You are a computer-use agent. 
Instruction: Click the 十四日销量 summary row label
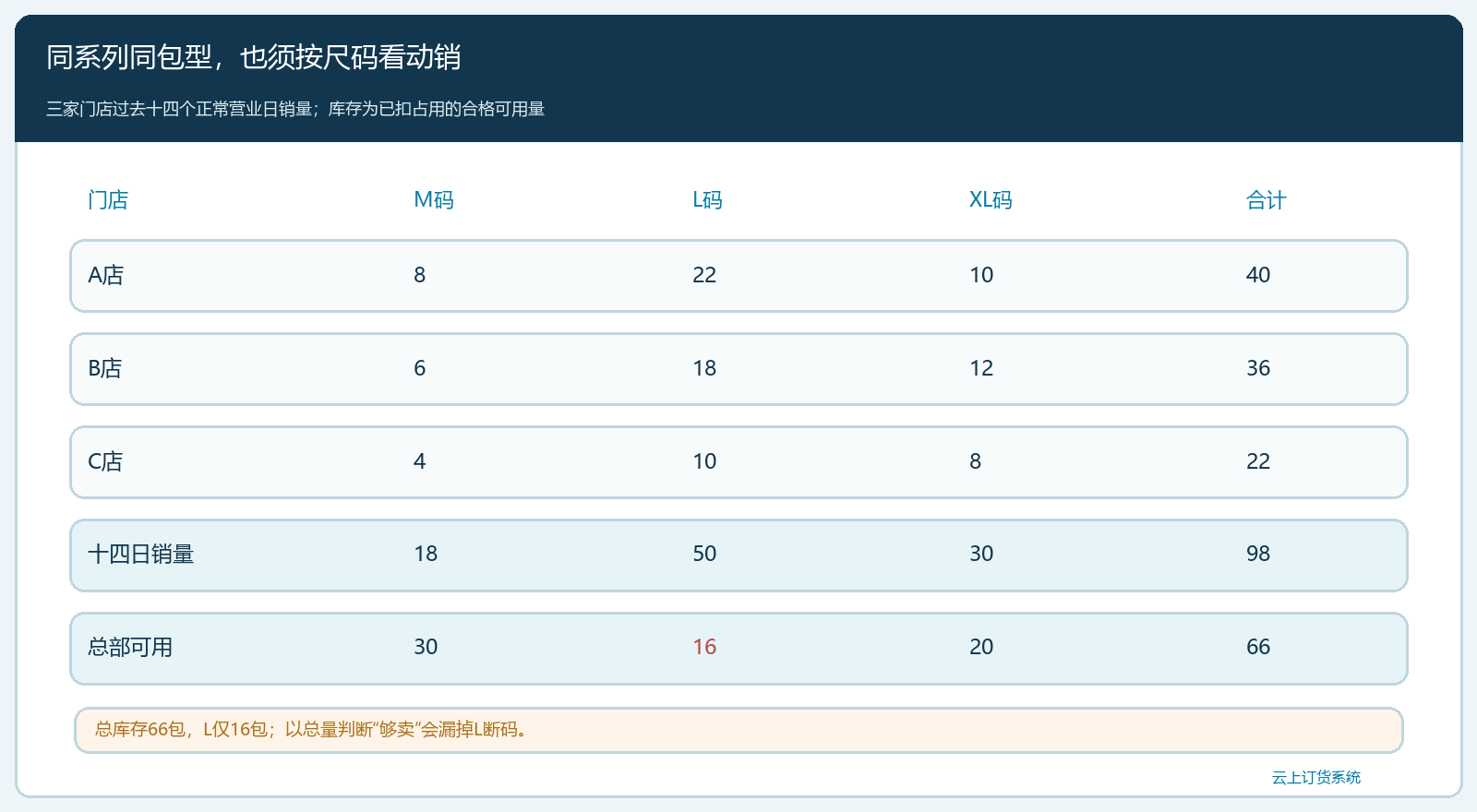point(140,555)
